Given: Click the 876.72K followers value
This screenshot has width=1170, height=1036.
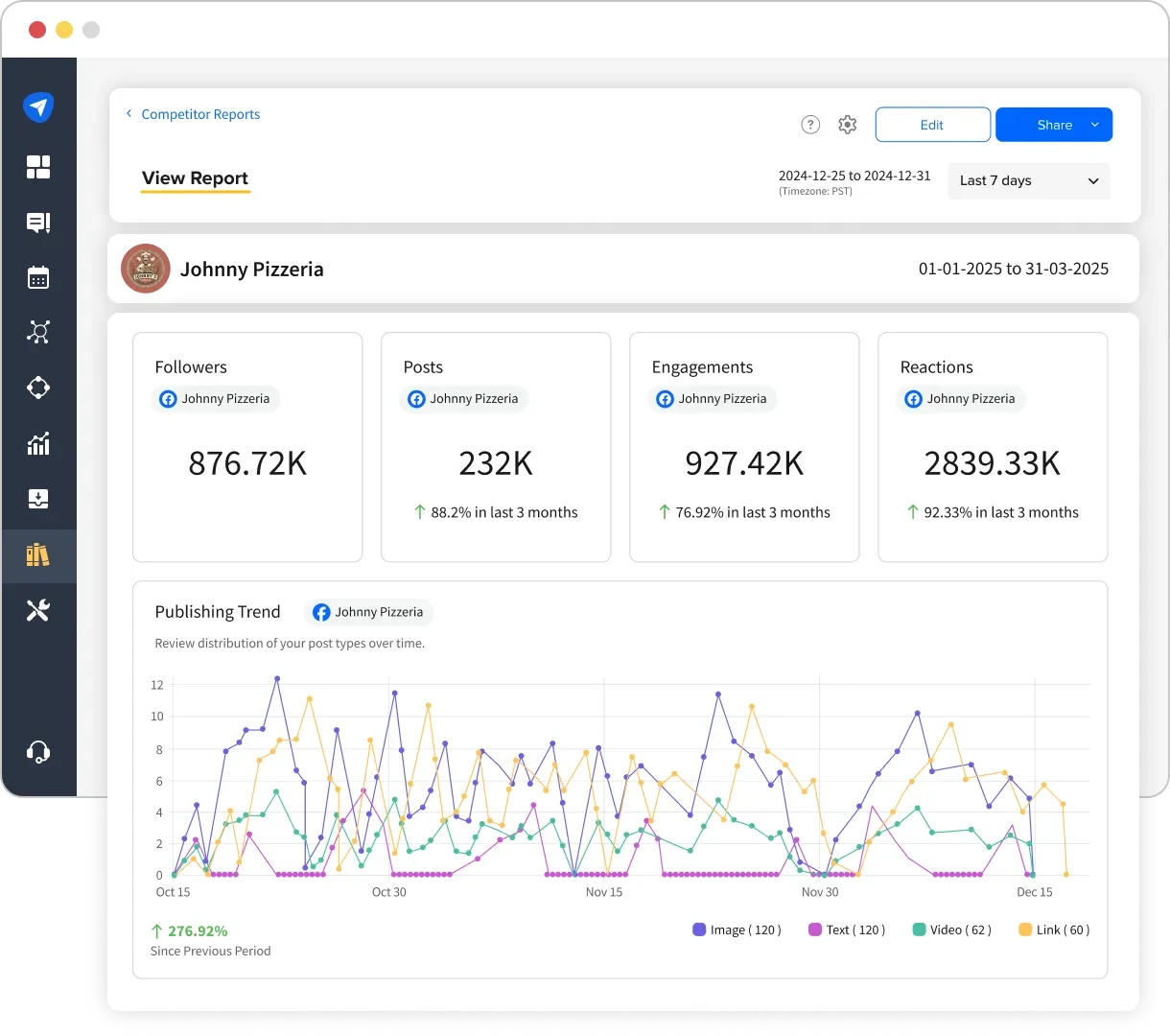Looking at the screenshot, I should [247, 463].
